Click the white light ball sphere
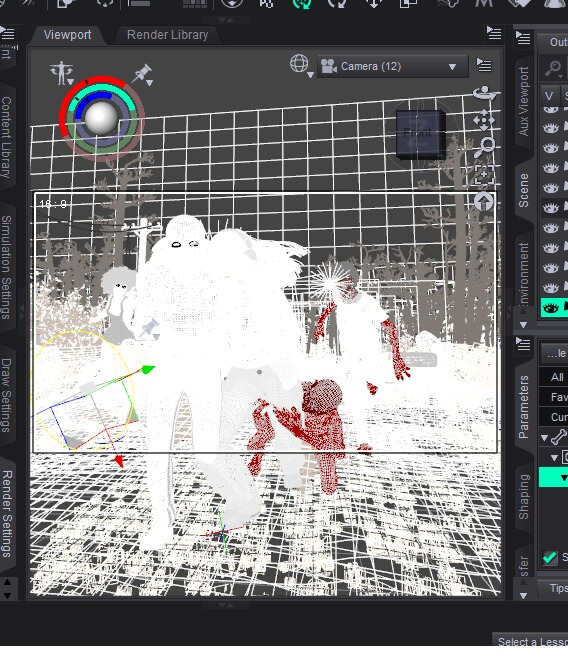Viewport: 568px width, 661px height. pyautogui.click(x=101, y=118)
